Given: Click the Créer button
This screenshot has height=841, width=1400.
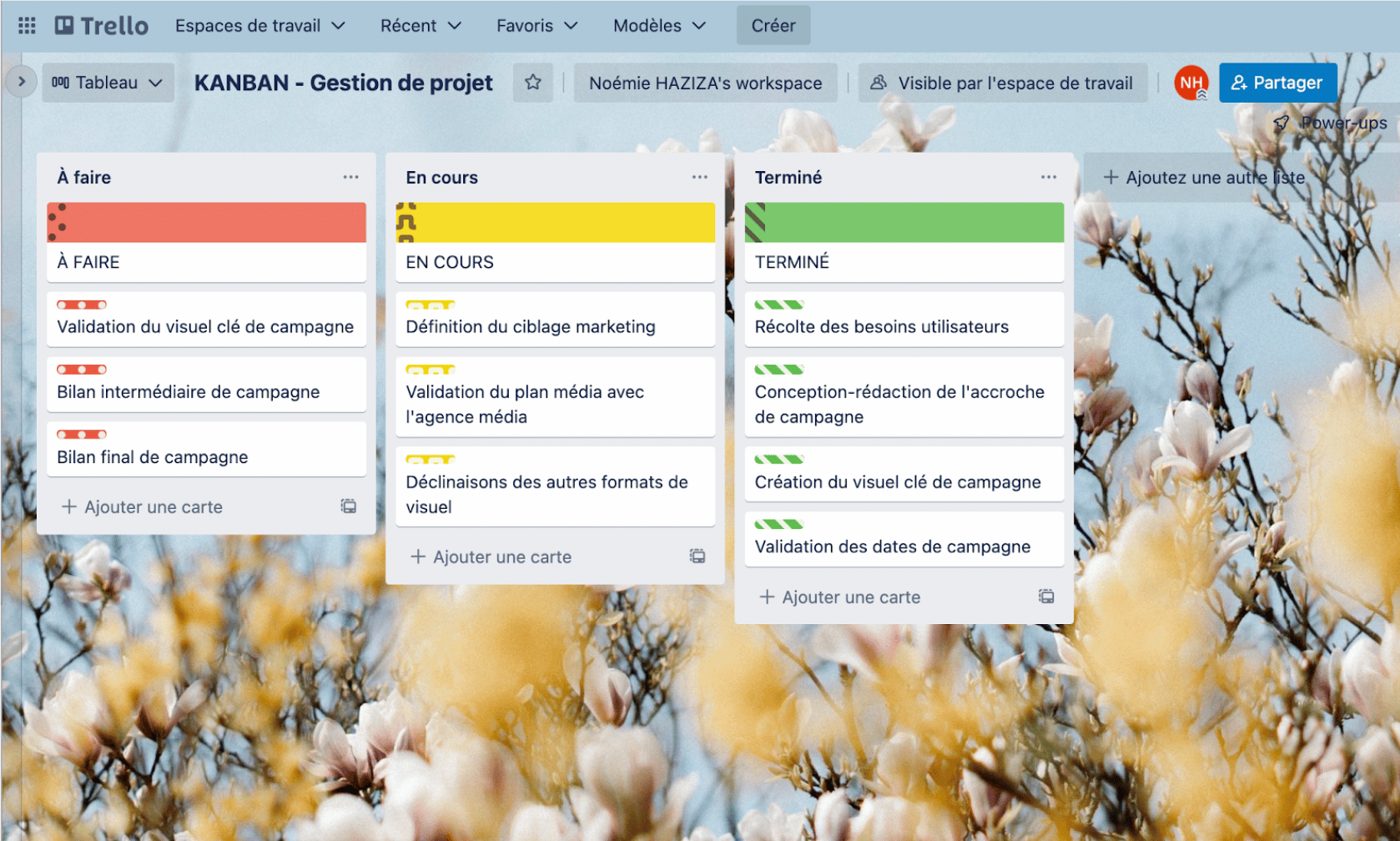Looking at the screenshot, I should coord(773,26).
